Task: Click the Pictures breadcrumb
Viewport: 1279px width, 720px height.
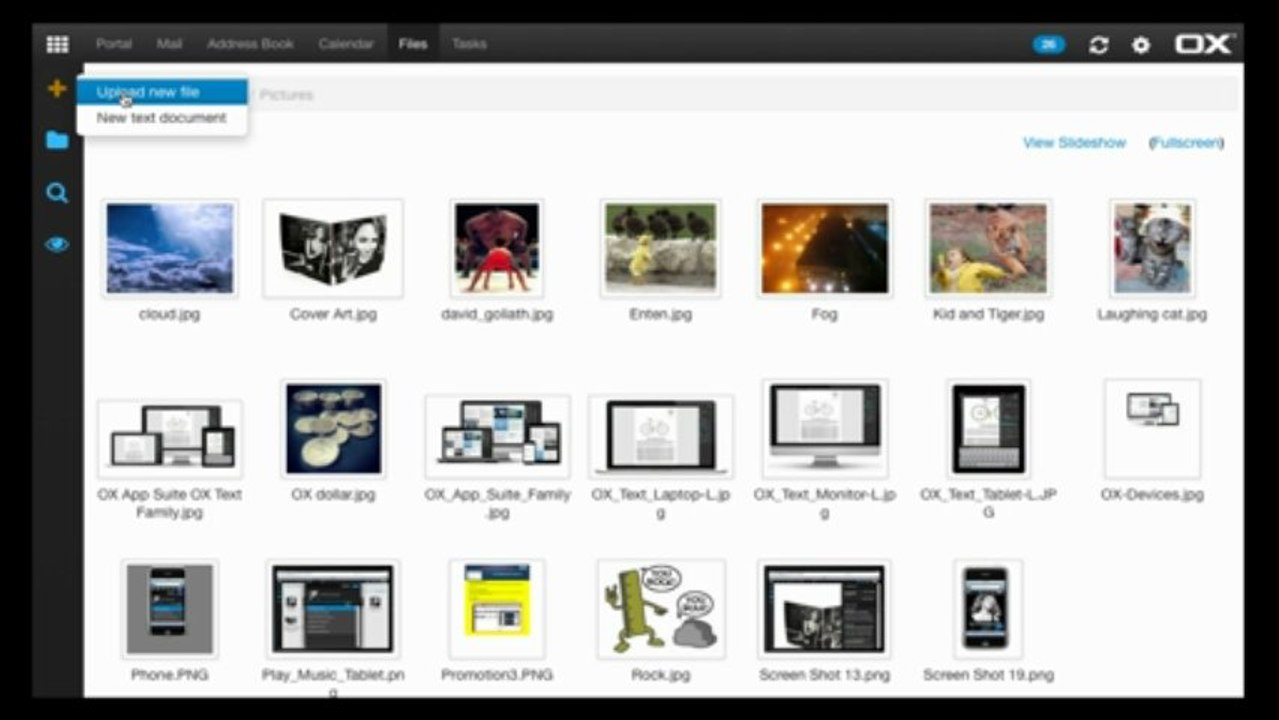Action: [x=286, y=95]
